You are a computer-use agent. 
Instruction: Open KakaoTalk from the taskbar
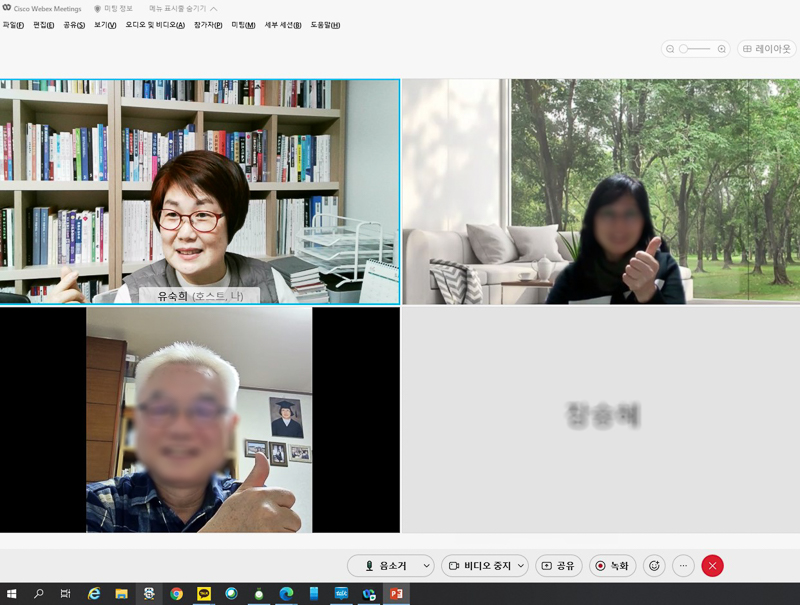pyautogui.click(x=204, y=594)
